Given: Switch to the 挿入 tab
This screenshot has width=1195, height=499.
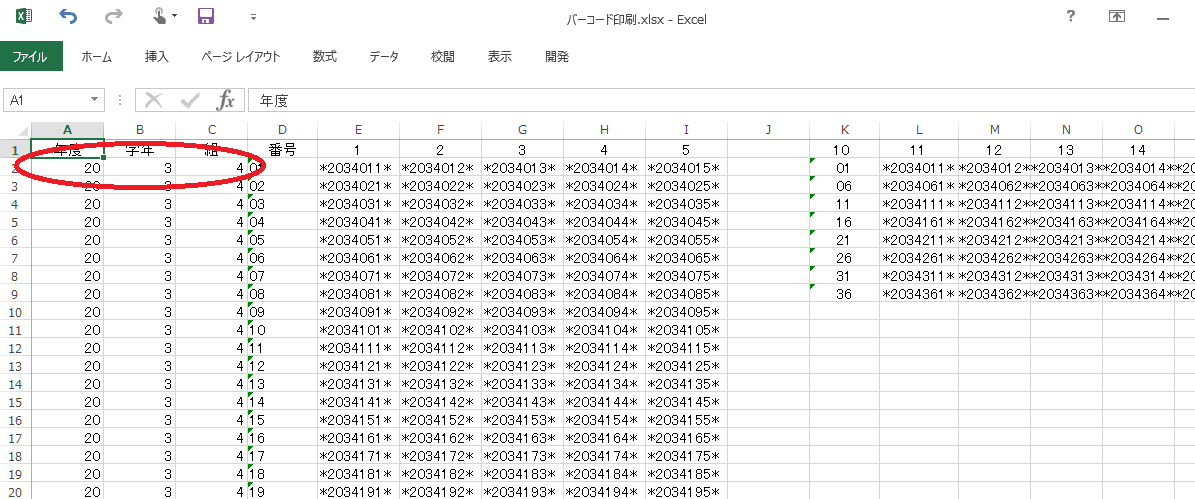Looking at the screenshot, I should coord(156,56).
